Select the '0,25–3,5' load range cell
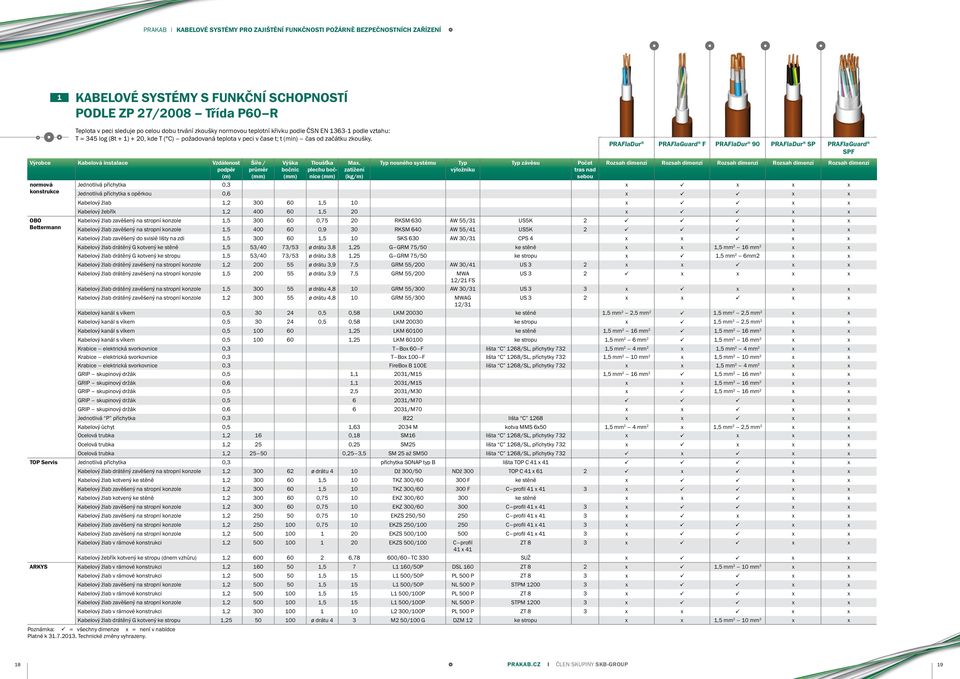 [354, 454]
